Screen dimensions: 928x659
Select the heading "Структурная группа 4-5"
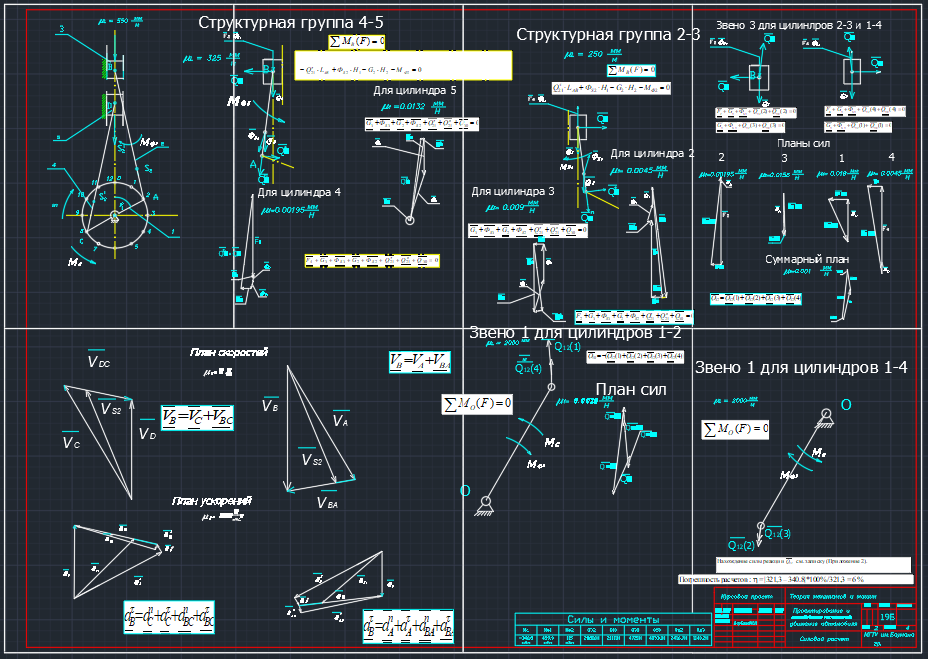291,22
